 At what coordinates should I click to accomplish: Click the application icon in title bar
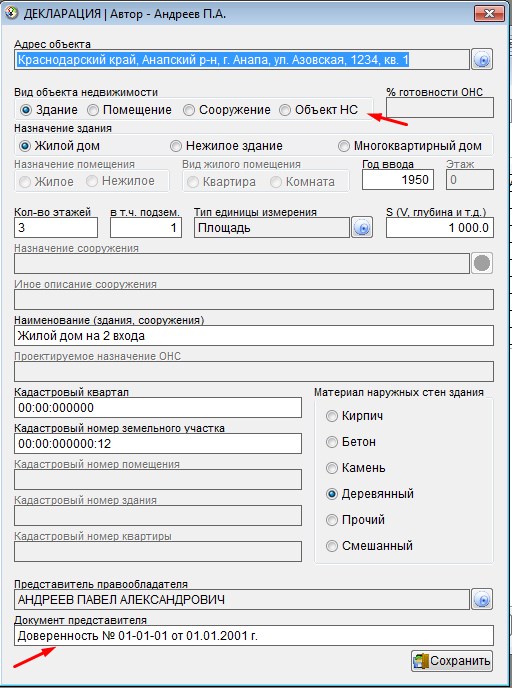(11, 13)
